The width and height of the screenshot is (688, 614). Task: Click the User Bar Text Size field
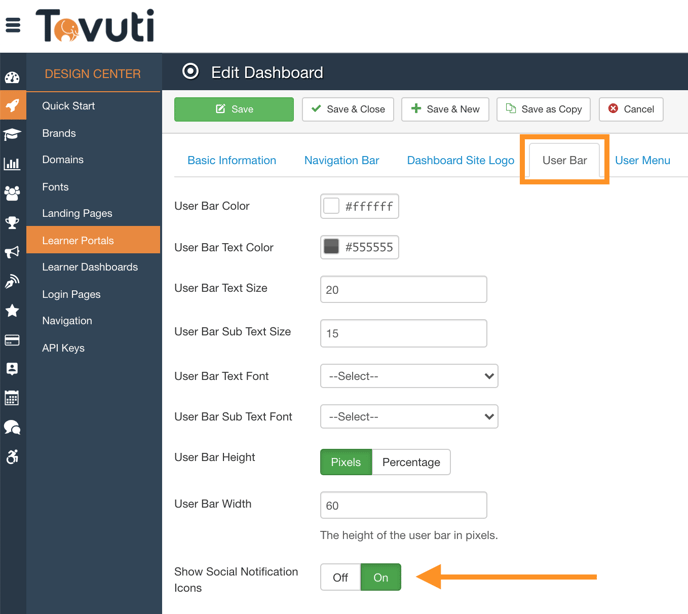403,289
